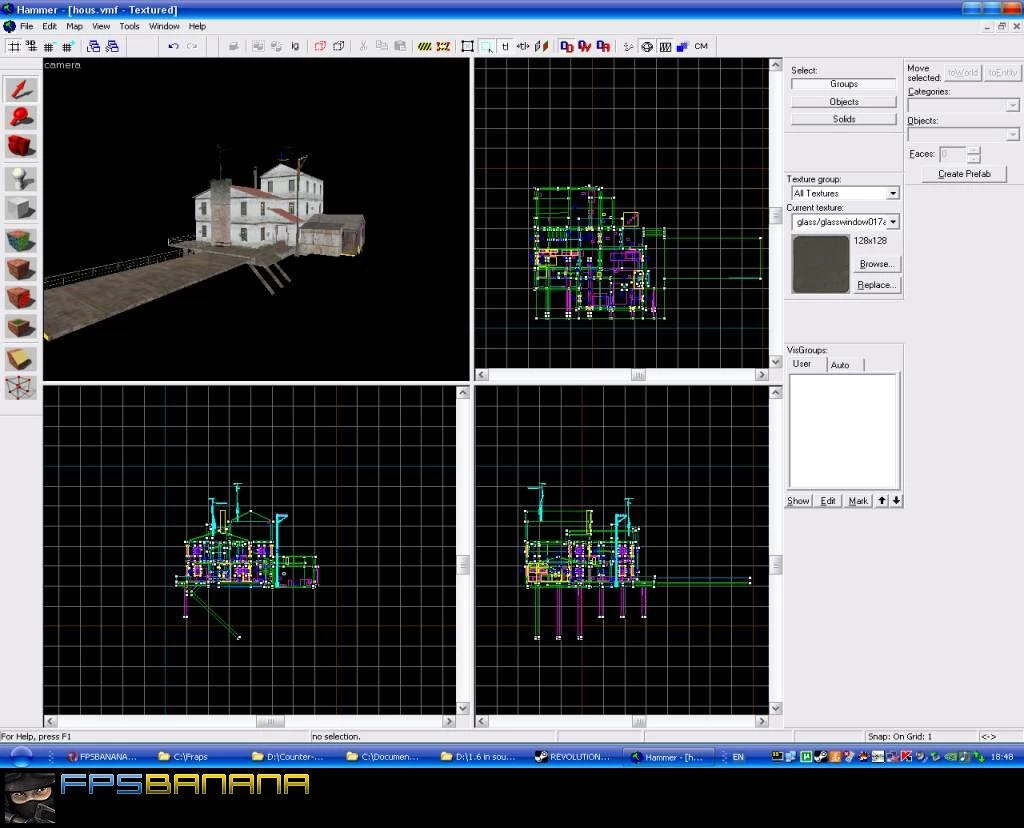Activate the Vertex manipulation tool
The height and width of the screenshot is (828, 1024).
coord(21,387)
